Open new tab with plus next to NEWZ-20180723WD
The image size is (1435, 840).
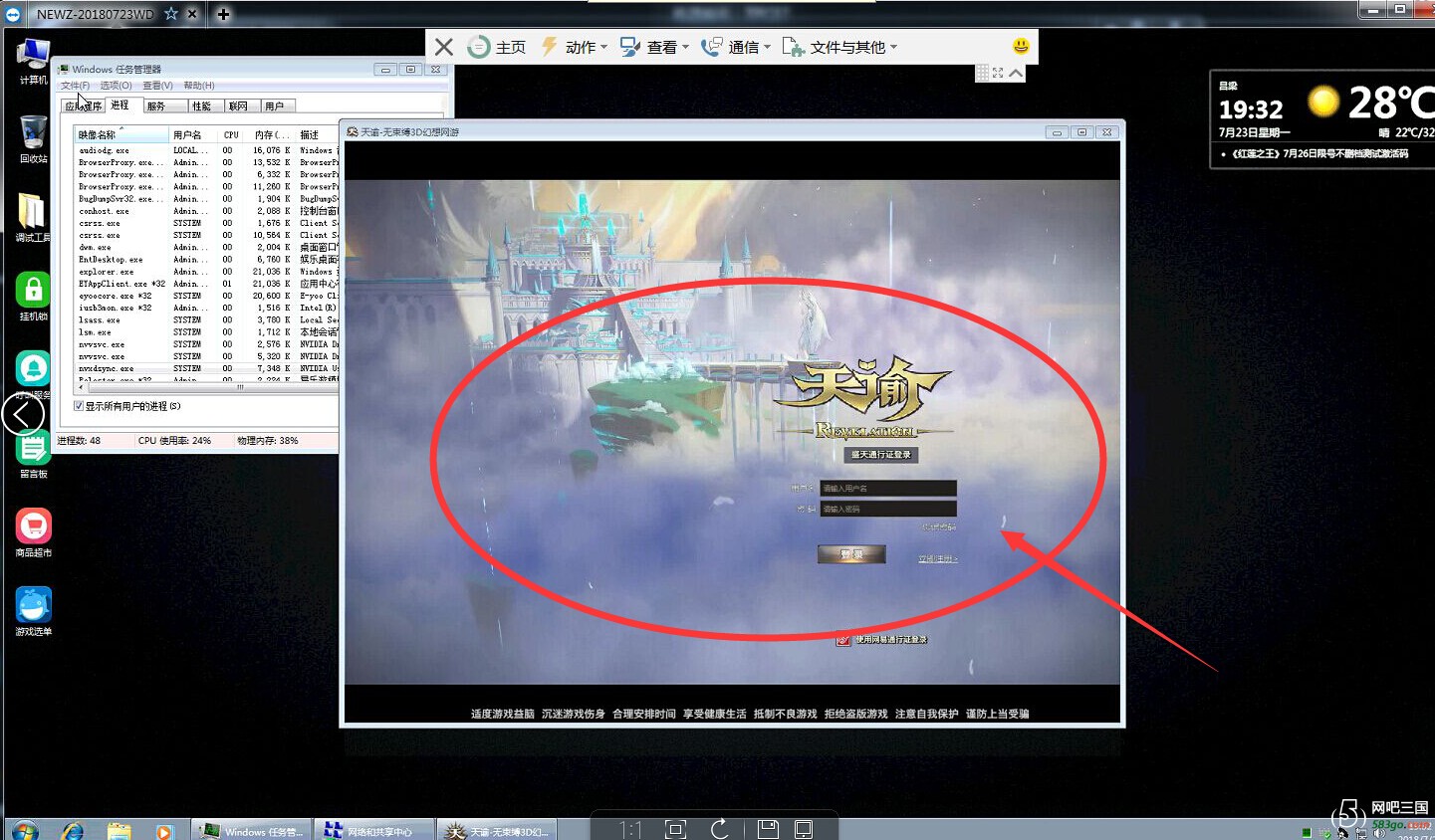(x=223, y=14)
